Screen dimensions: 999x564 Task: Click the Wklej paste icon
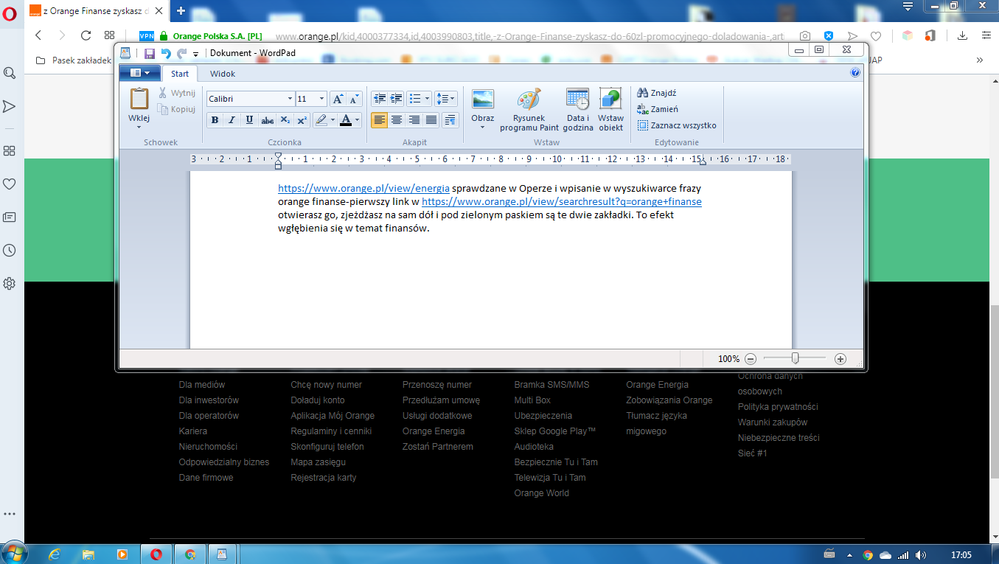139,100
